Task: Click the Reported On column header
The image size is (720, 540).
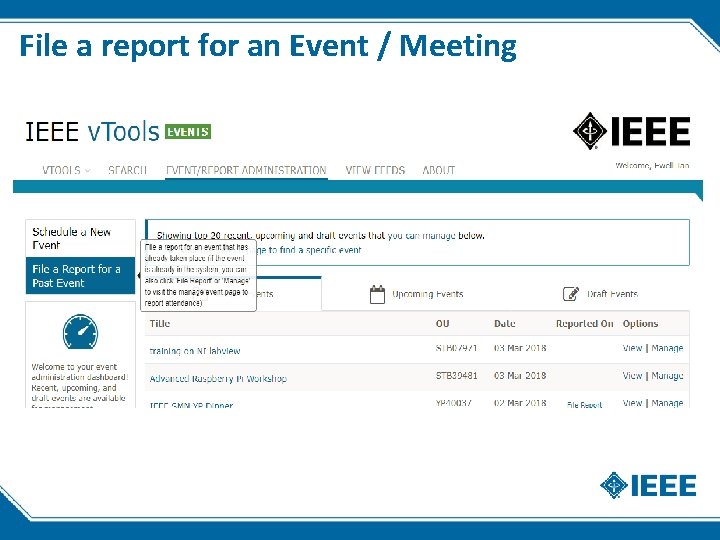Action: (585, 323)
